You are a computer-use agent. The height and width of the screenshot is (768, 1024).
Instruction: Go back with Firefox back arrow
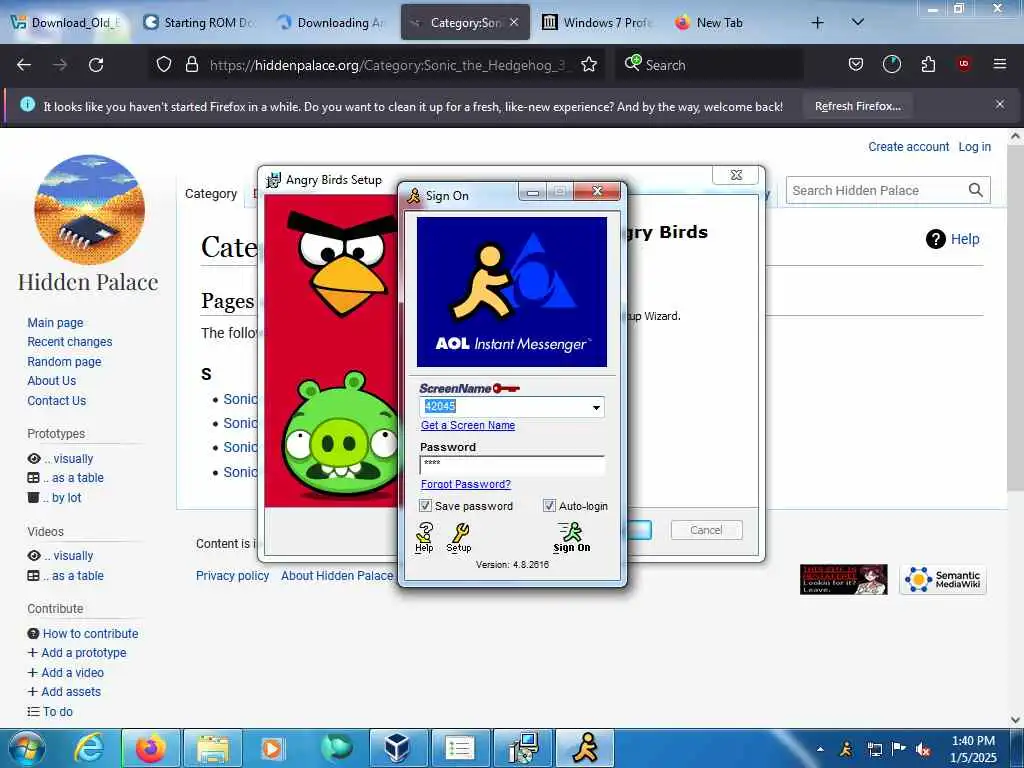(x=24, y=65)
